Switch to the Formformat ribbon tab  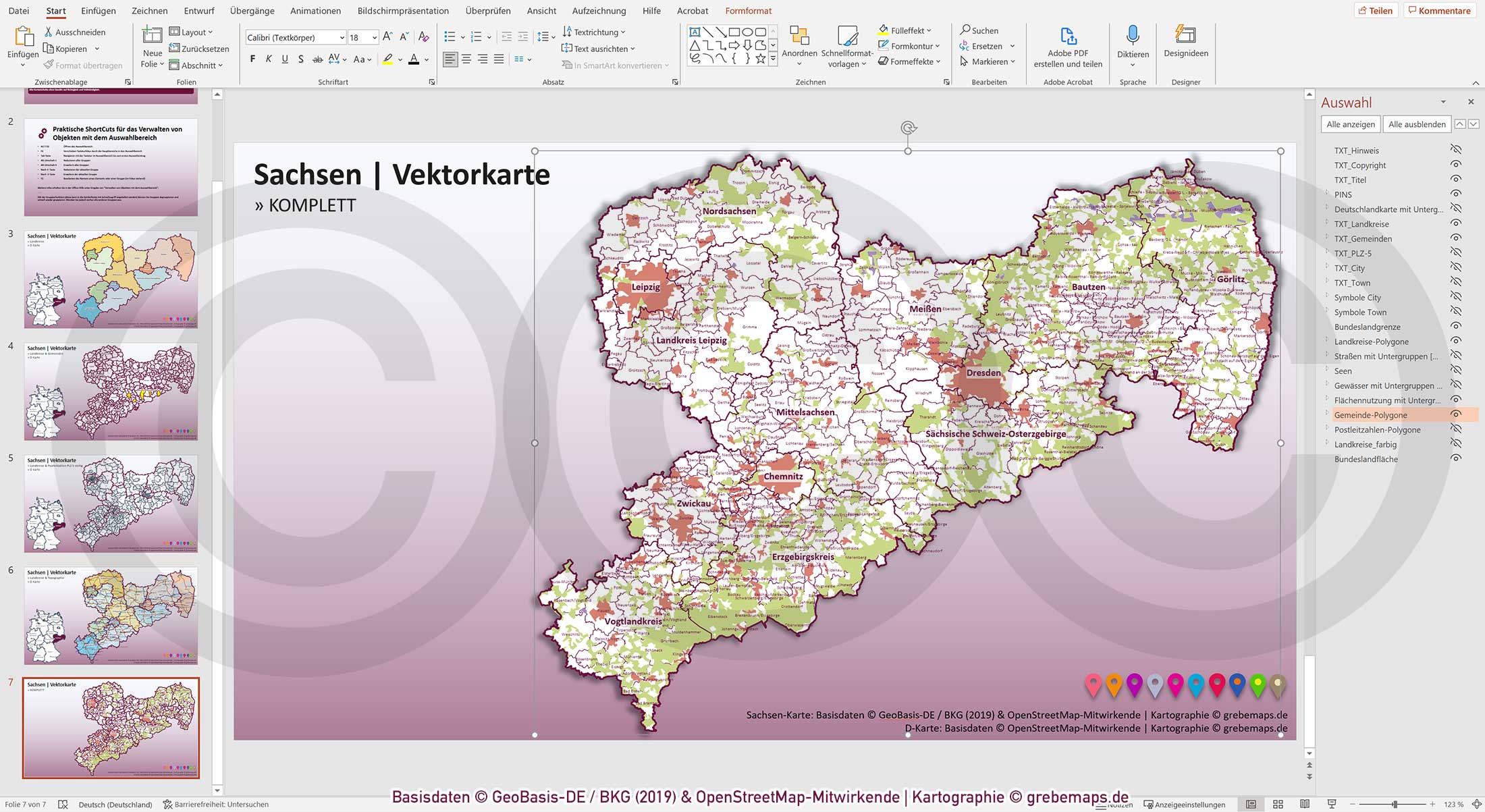tap(748, 11)
